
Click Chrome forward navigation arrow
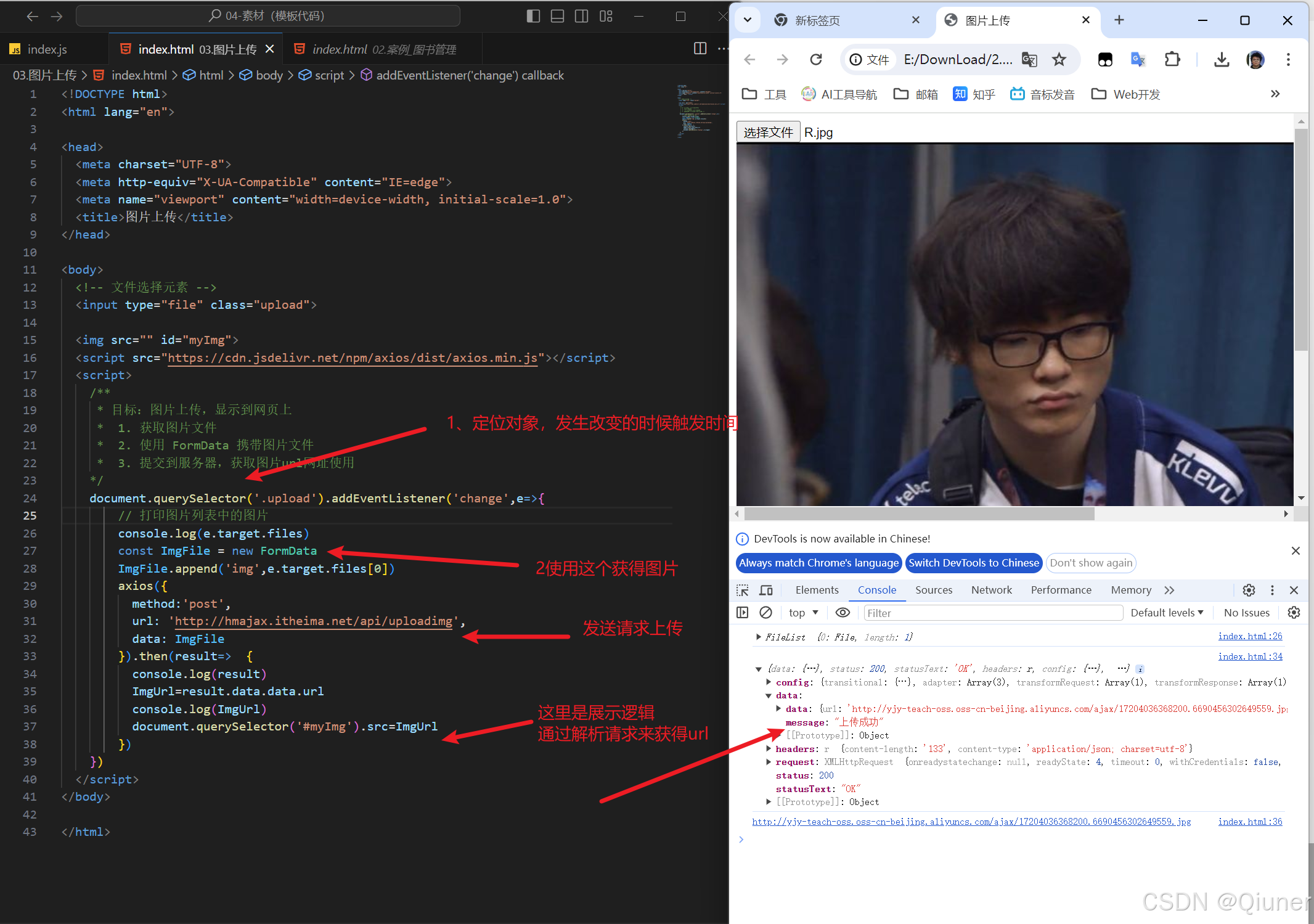click(x=783, y=60)
